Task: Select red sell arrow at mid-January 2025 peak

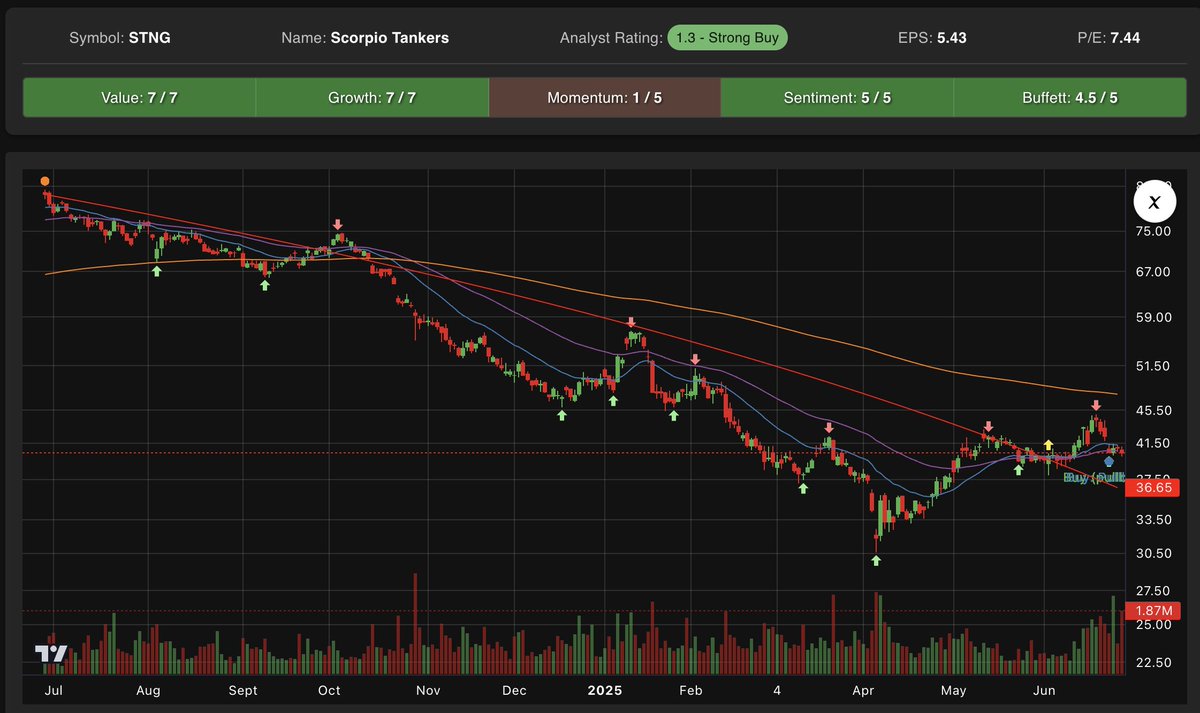Action: coord(631,323)
